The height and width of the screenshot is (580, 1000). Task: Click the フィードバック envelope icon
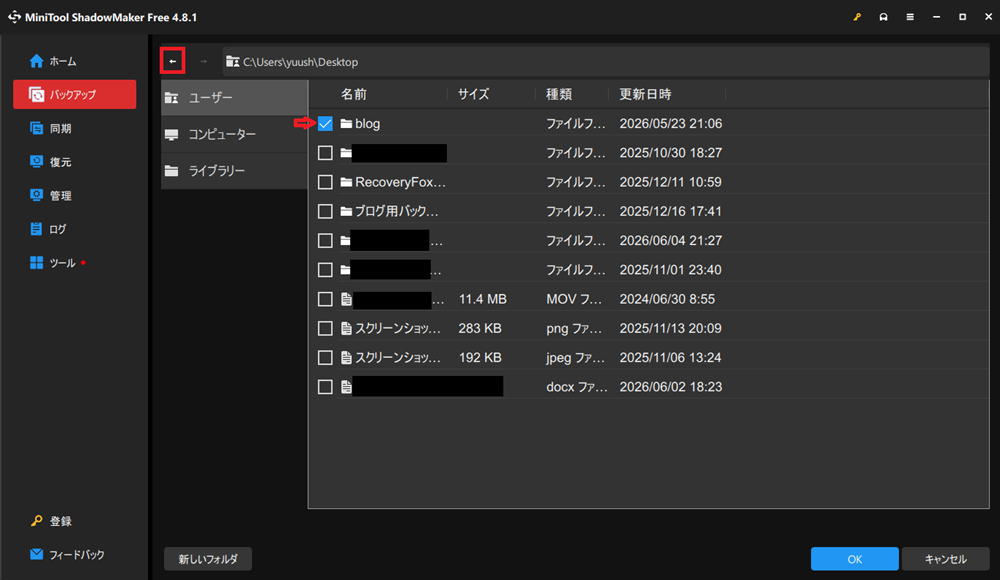(x=36, y=554)
